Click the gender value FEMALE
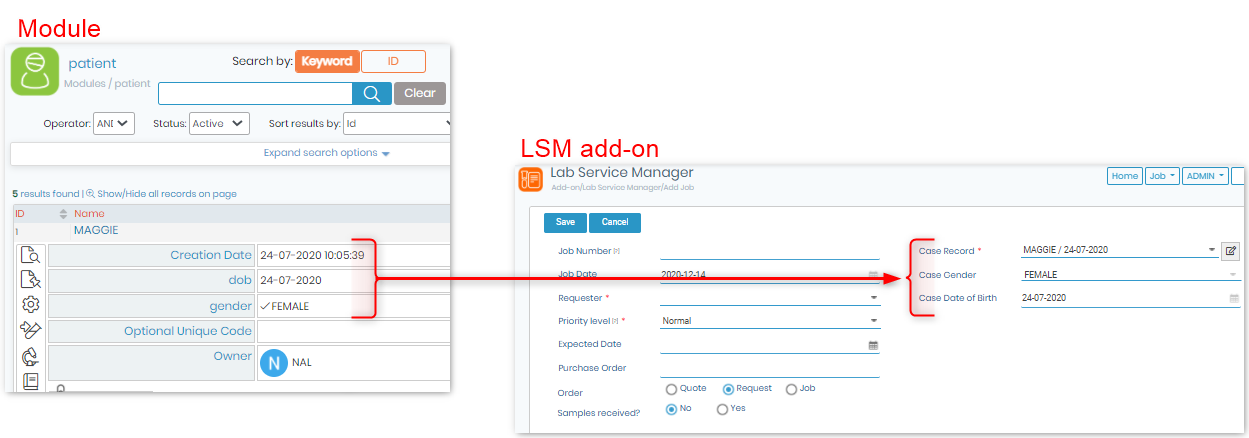Screen dimensions: 1249x438 290,306
